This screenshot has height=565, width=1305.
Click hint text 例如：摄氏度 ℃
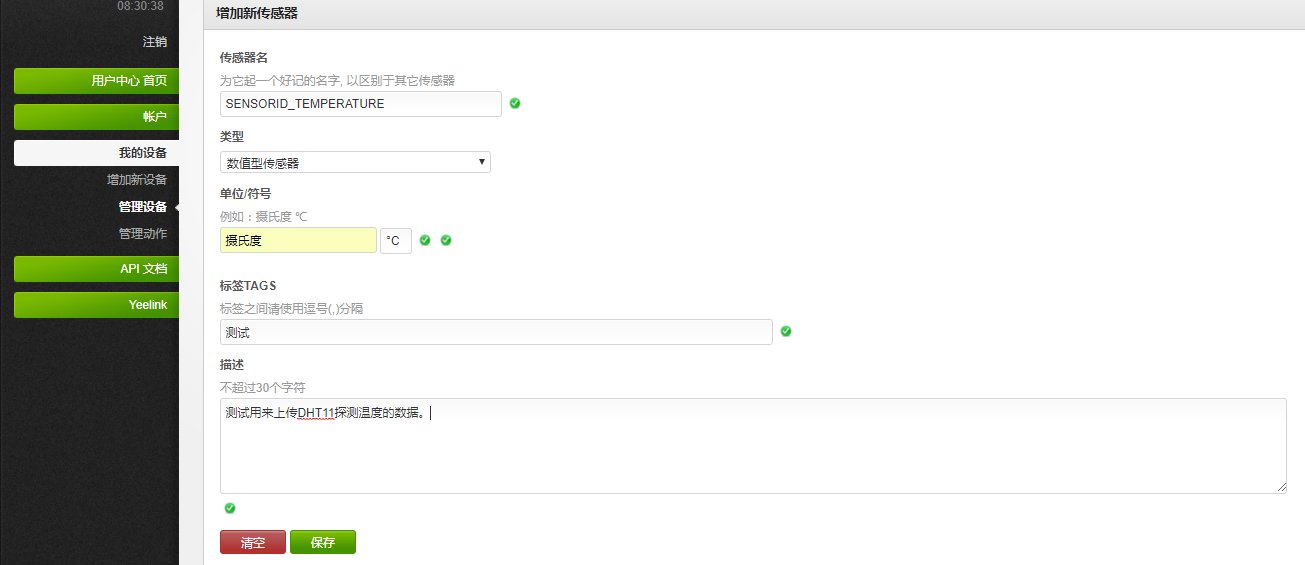[264, 216]
